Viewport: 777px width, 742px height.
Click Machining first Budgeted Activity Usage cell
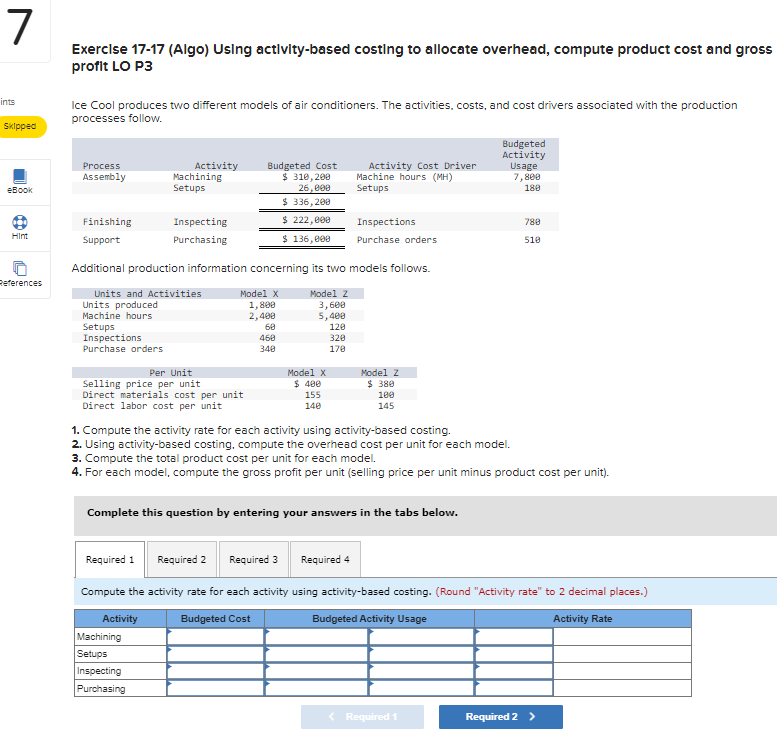317,636
